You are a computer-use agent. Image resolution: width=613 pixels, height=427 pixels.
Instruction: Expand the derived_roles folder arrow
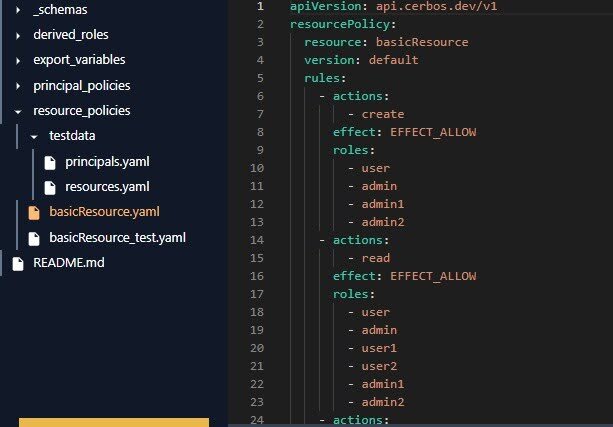[18, 36]
